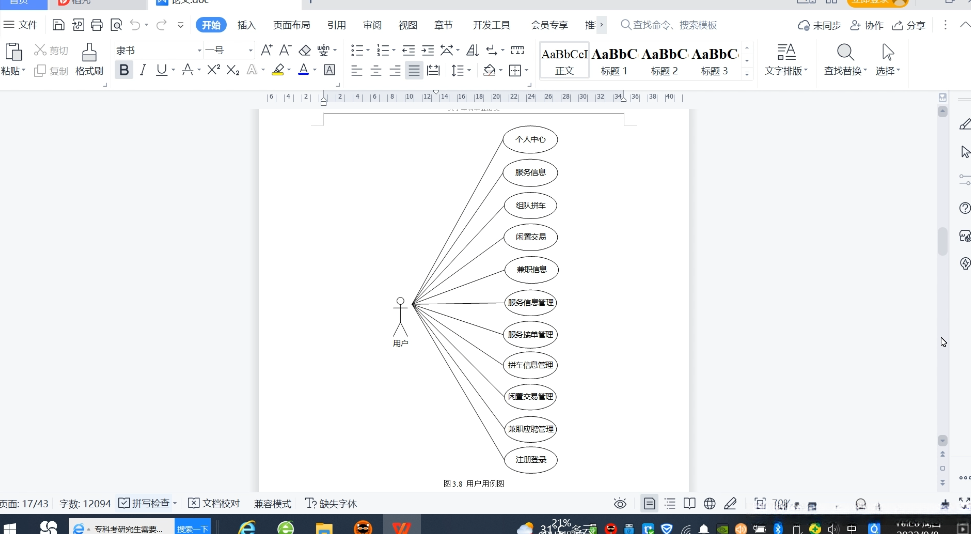Image resolution: width=971 pixels, height=534 pixels.
Task: Switch to outline view icon in status bar
Action: coord(669,504)
